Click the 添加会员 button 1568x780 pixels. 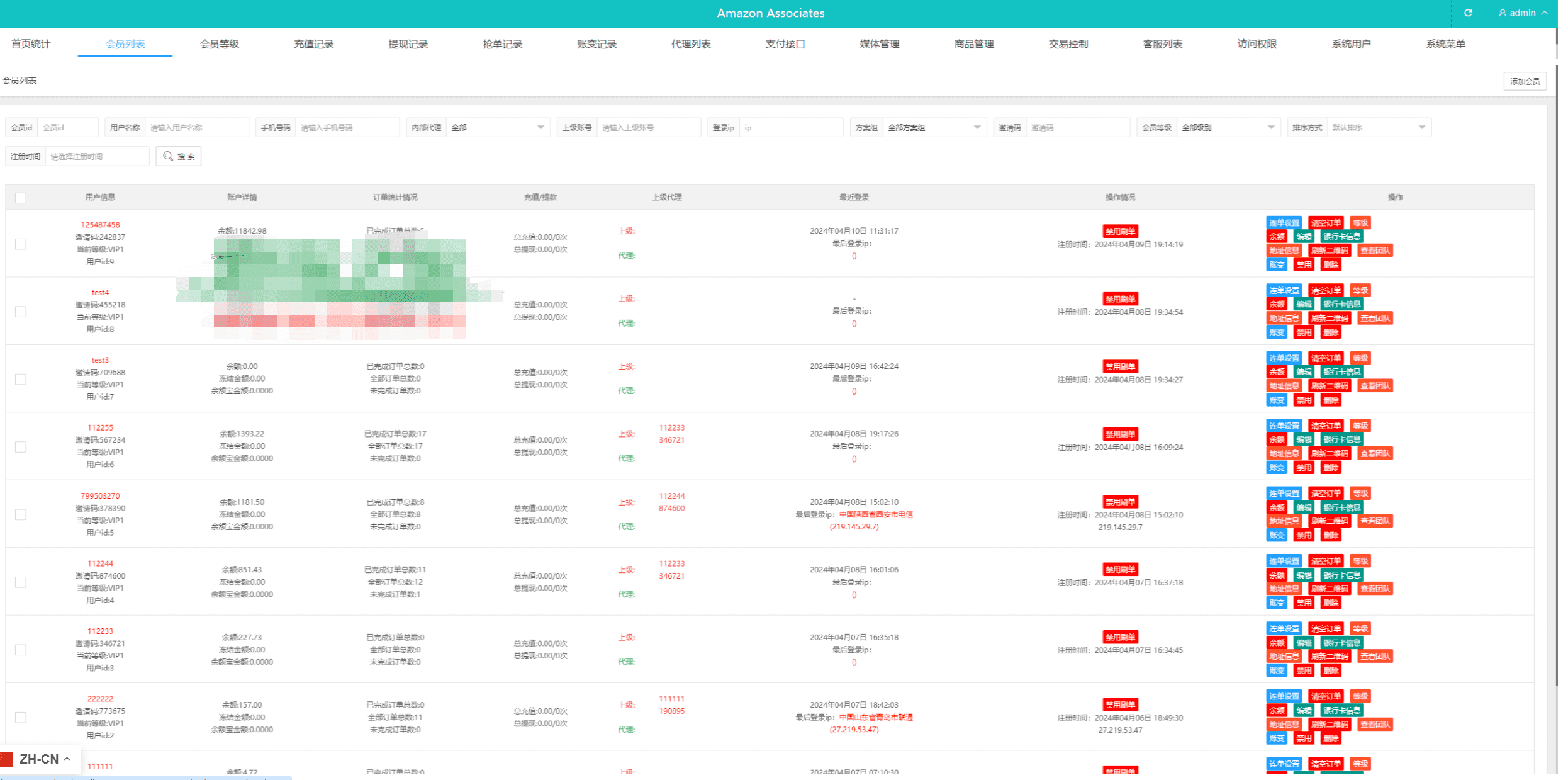coord(1525,81)
